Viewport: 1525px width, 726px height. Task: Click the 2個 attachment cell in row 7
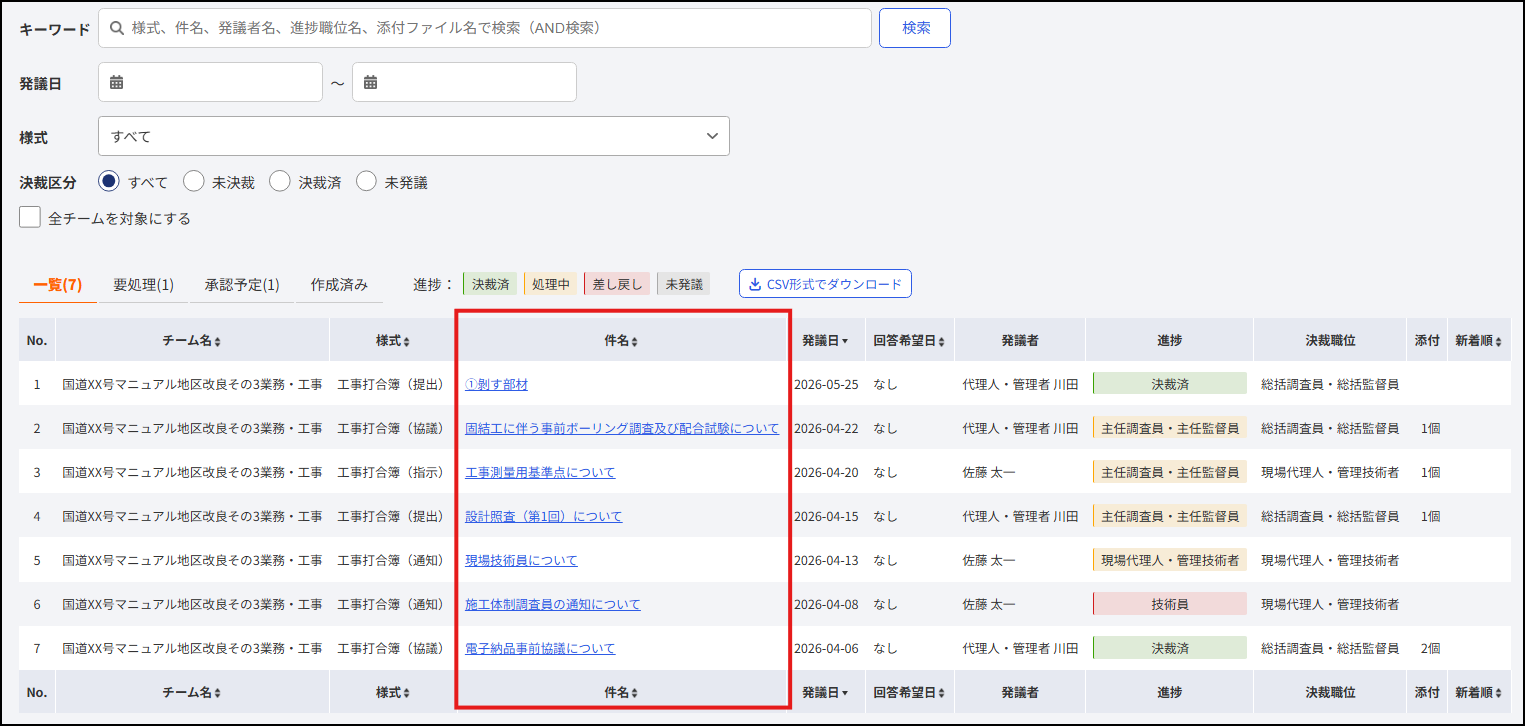pos(1430,648)
